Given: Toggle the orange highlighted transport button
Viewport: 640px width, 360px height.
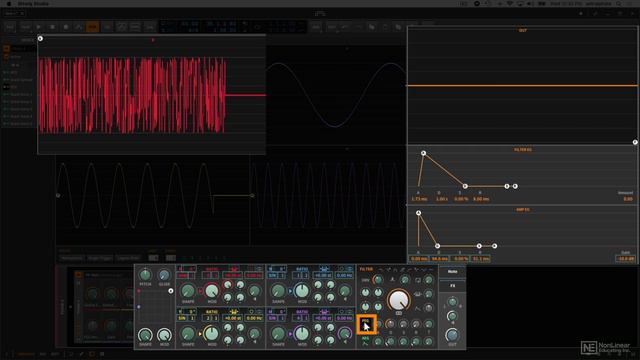Looking at the screenshot, I should click(93, 27).
